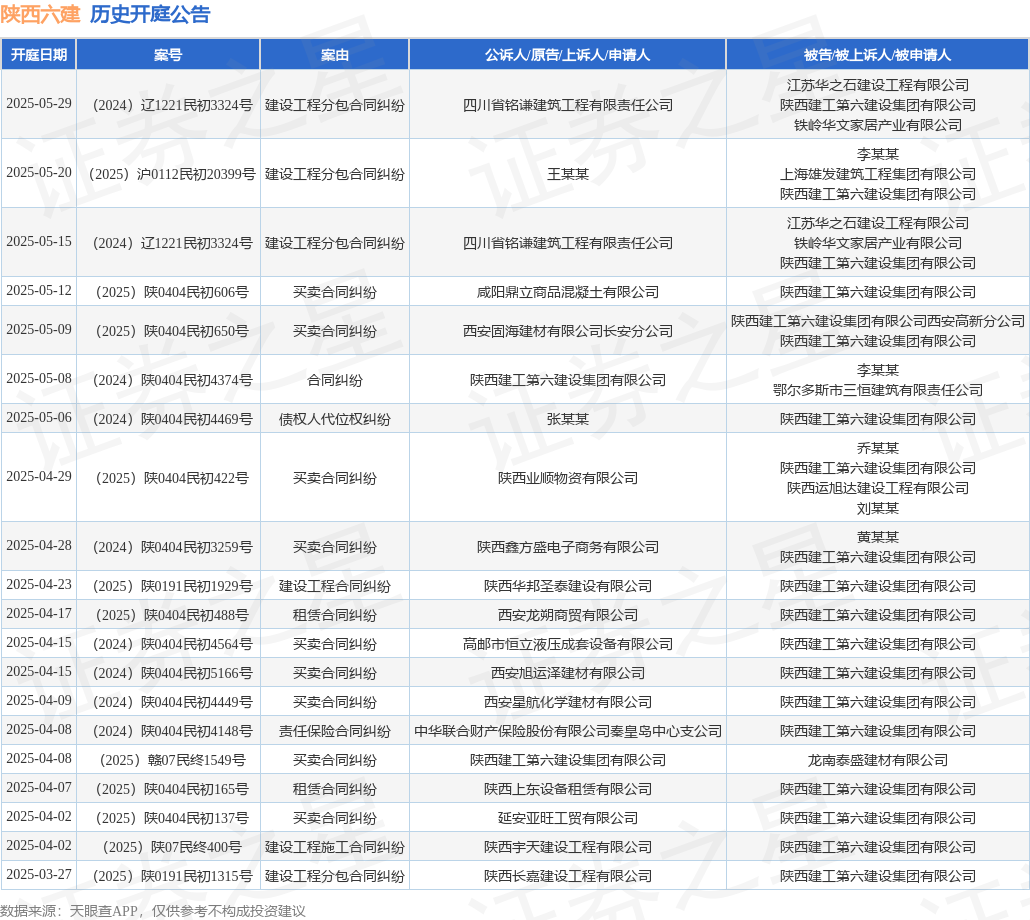Screen dimensions: 1030x920
Task: Click plaintiff 西安固海建材有限公司长安分公司
Action: [568, 331]
